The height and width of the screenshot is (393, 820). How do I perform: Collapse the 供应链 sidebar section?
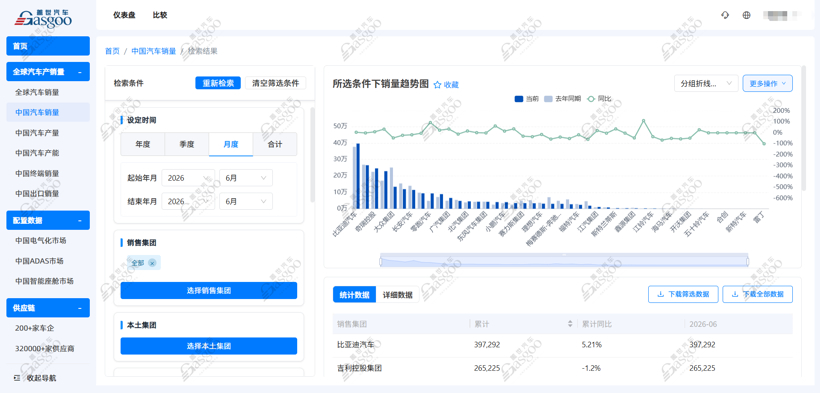coord(79,308)
